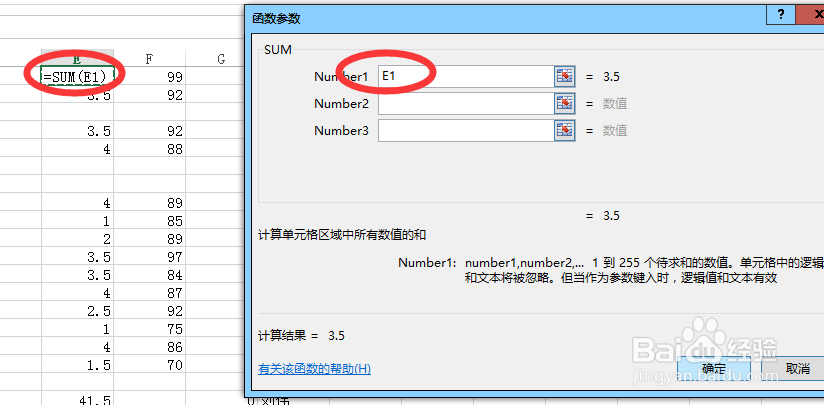Click the Number3 label in the dialog
This screenshot has width=824, height=405.
[x=342, y=130]
